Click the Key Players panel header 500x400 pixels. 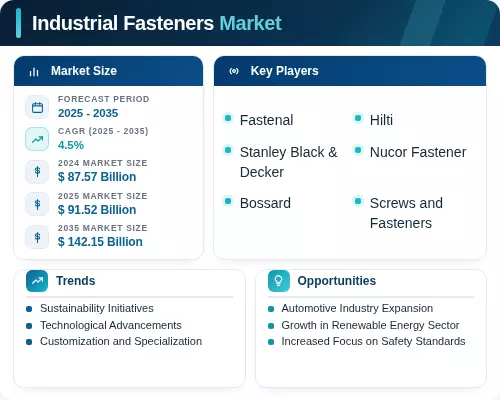click(350, 71)
